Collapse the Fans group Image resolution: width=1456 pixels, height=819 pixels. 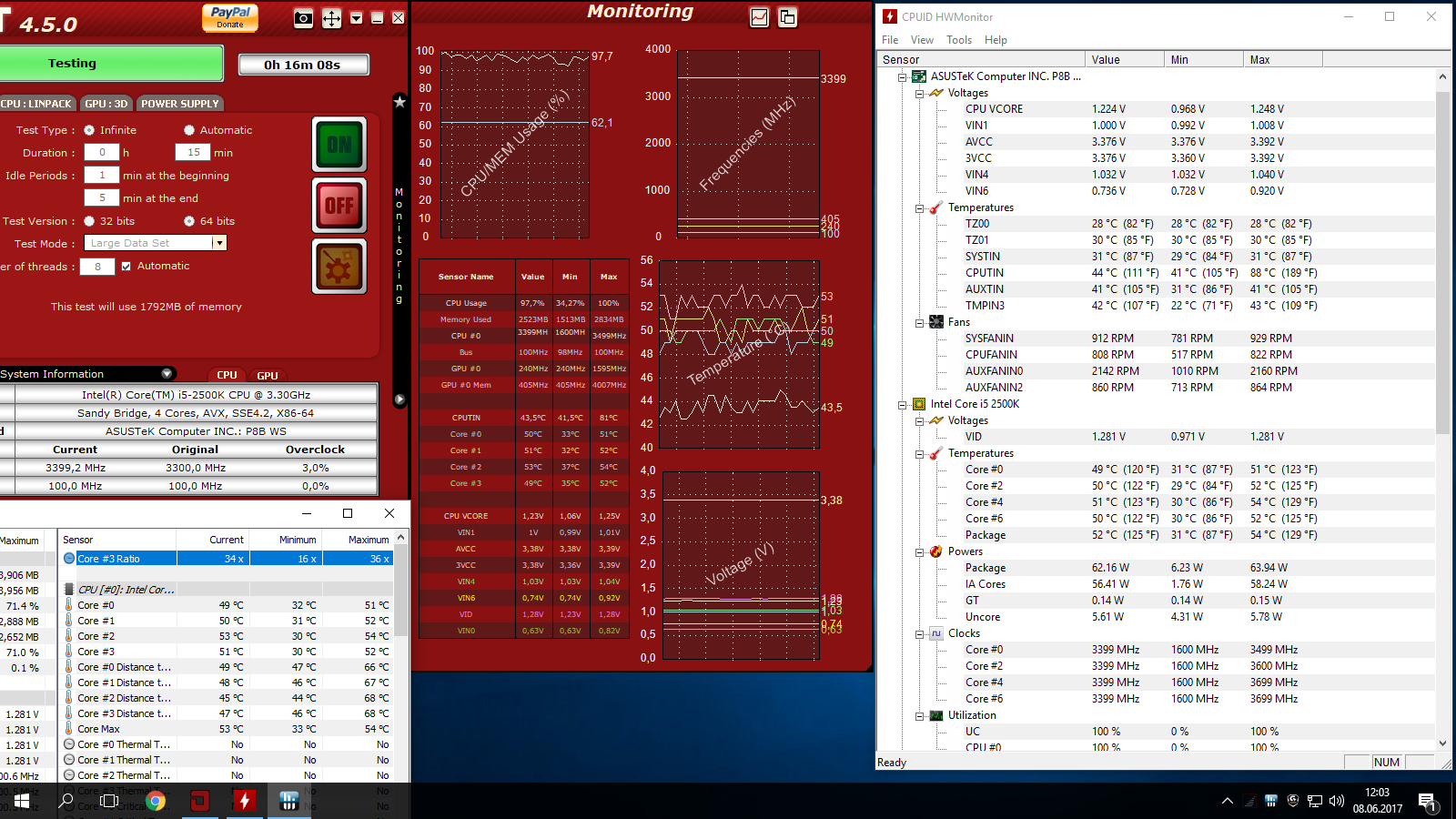919,323
